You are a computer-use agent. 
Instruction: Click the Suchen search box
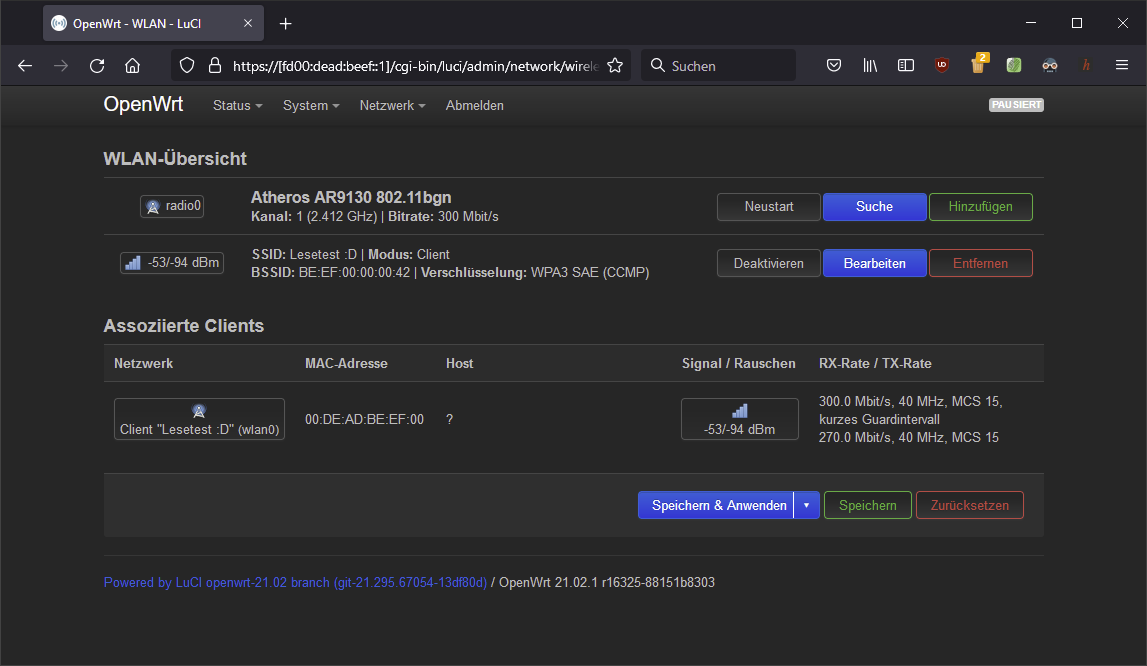point(718,66)
